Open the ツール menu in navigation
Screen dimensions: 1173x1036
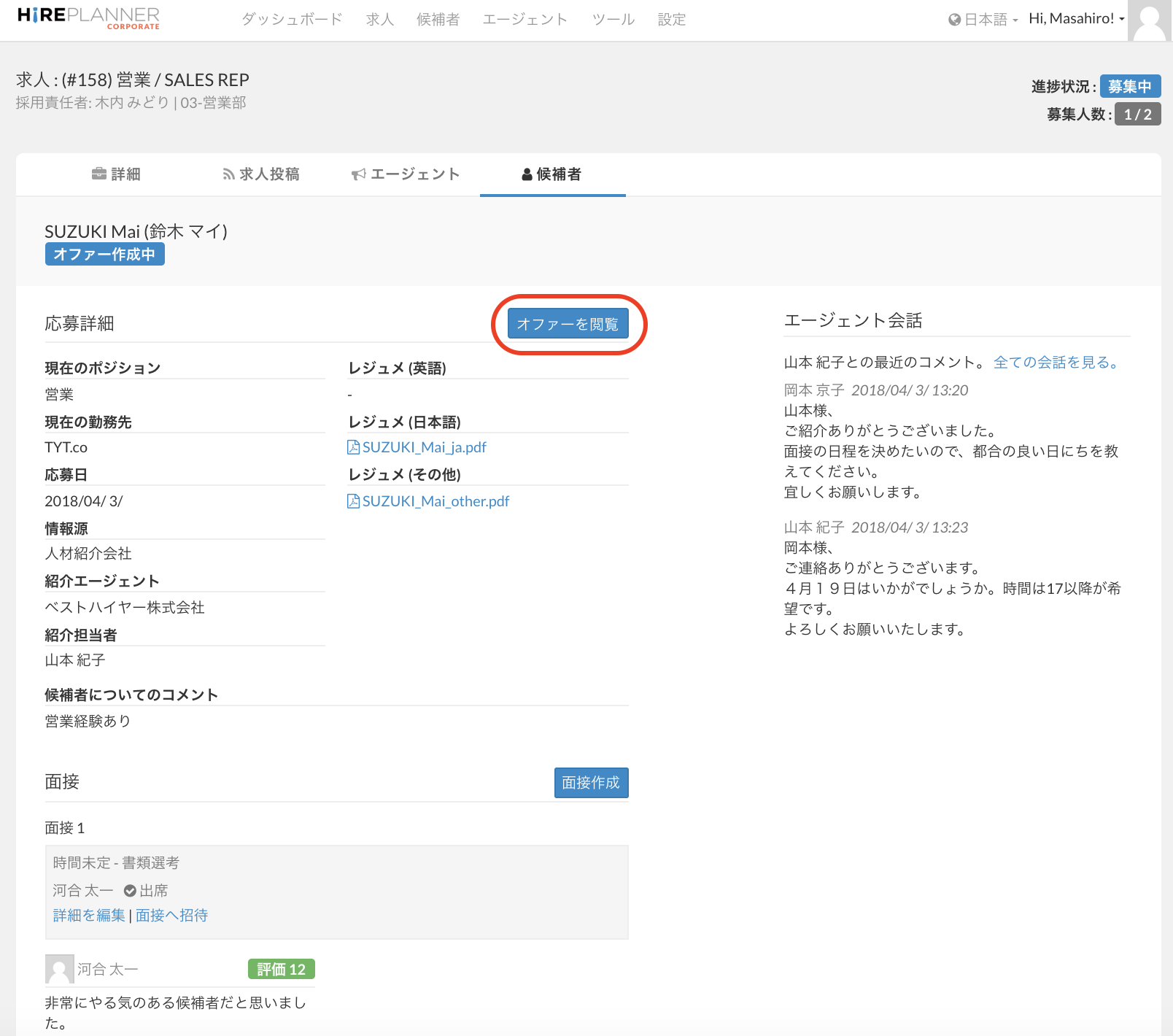point(613,20)
